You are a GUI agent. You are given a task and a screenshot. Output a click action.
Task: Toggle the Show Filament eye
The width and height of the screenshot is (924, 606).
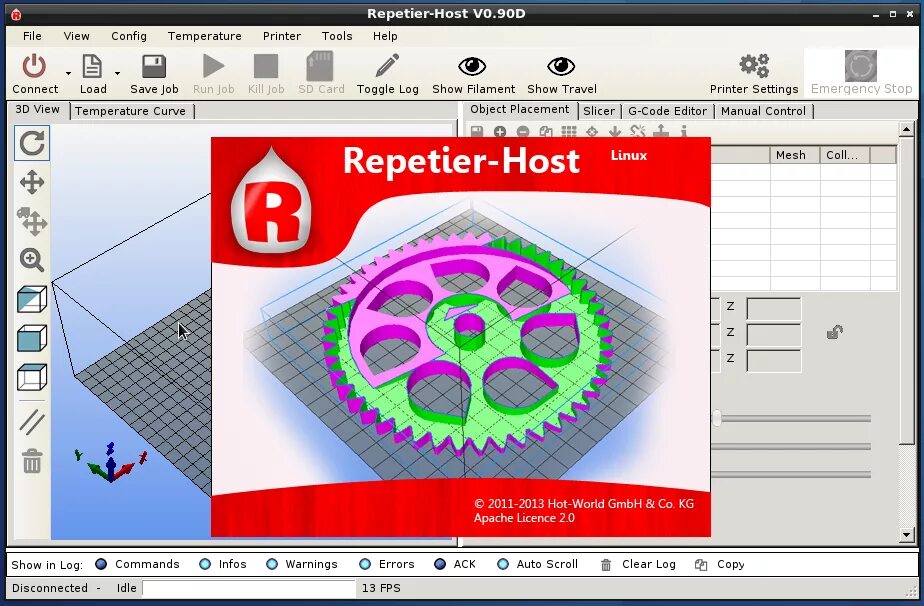pos(473,67)
